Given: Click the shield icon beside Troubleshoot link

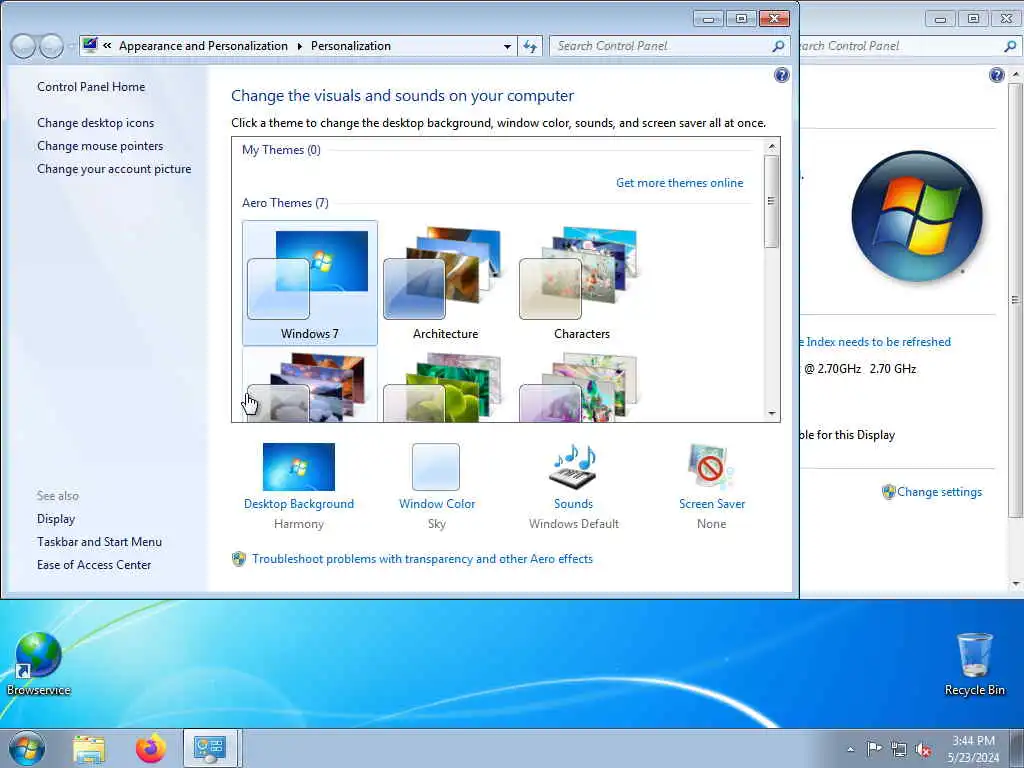Looking at the screenshot, I should click(239, 559).
